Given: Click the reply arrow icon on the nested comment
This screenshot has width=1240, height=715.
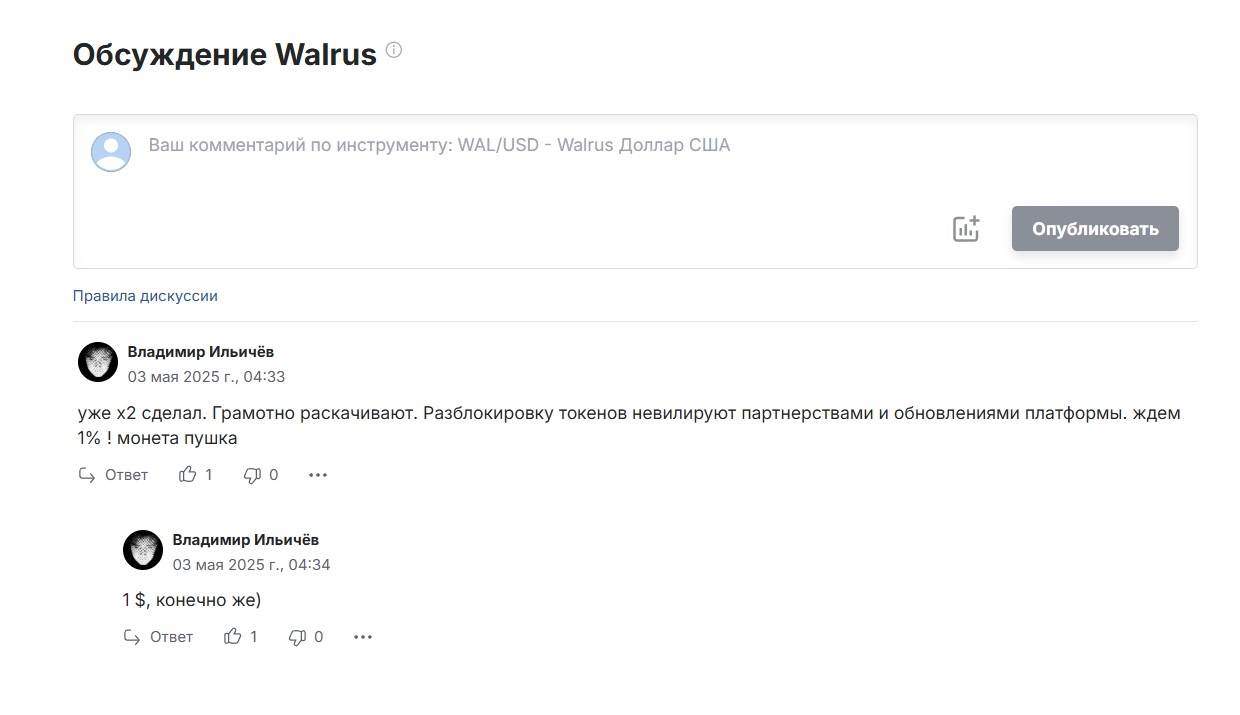Looking at the screenshot, I should click(x=133, y=636).
